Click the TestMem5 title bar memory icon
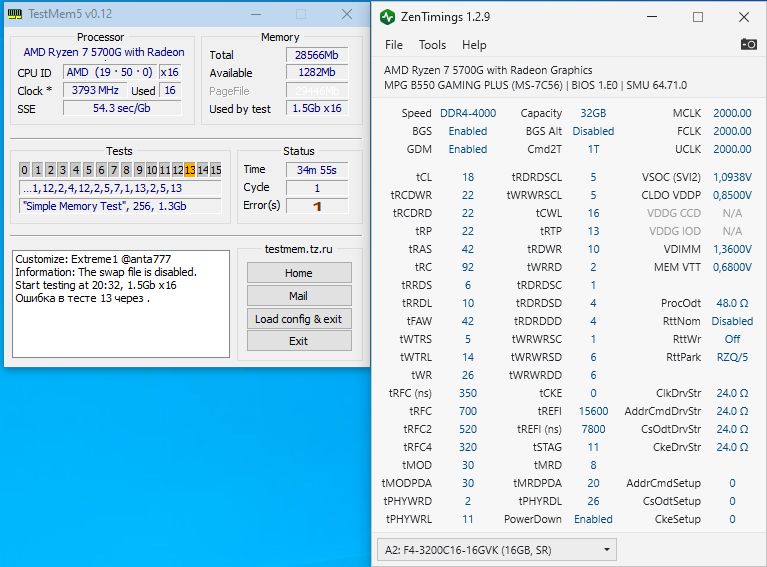The height and width of the screenshot is (567, 767). click(15, 14)
